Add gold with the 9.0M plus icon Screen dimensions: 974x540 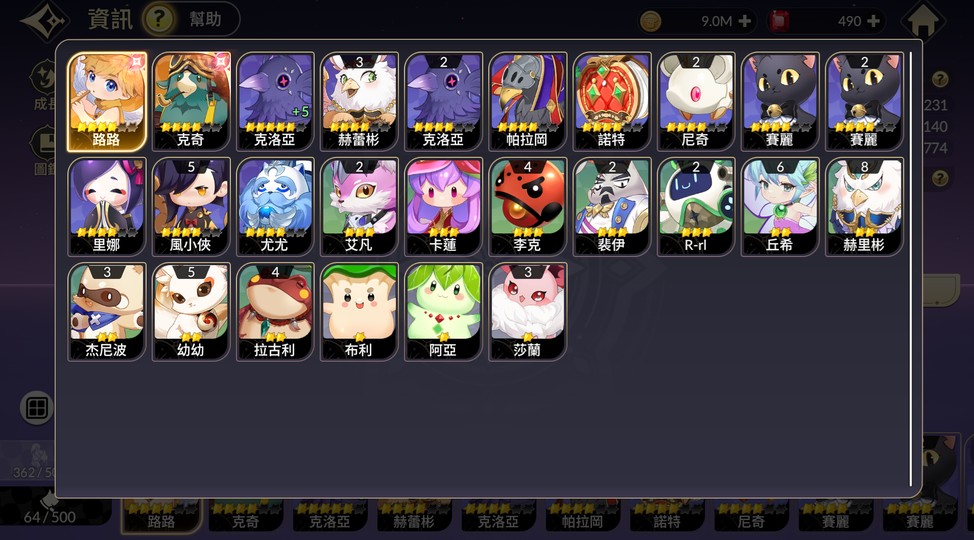click(x=744, y=21)
